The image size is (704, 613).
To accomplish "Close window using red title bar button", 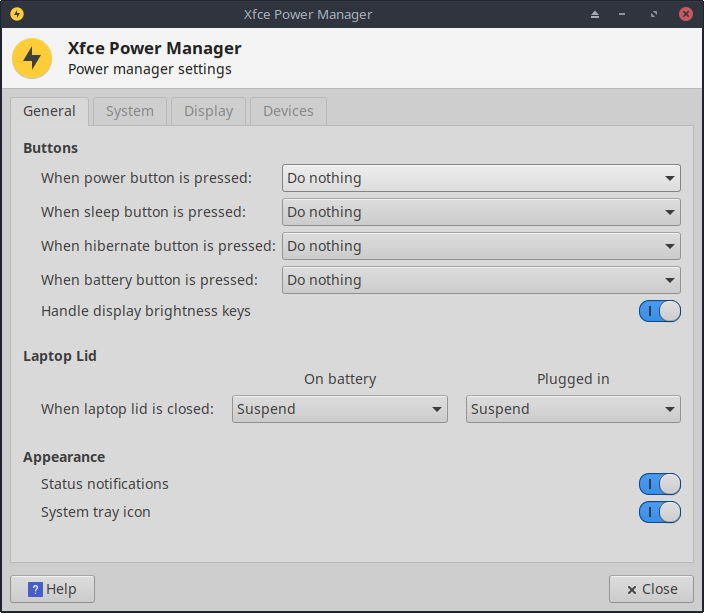I will [x=685, y=14].
